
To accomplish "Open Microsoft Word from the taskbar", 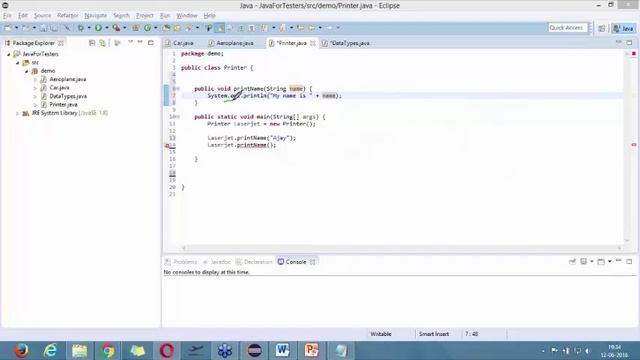I will 282,351.
